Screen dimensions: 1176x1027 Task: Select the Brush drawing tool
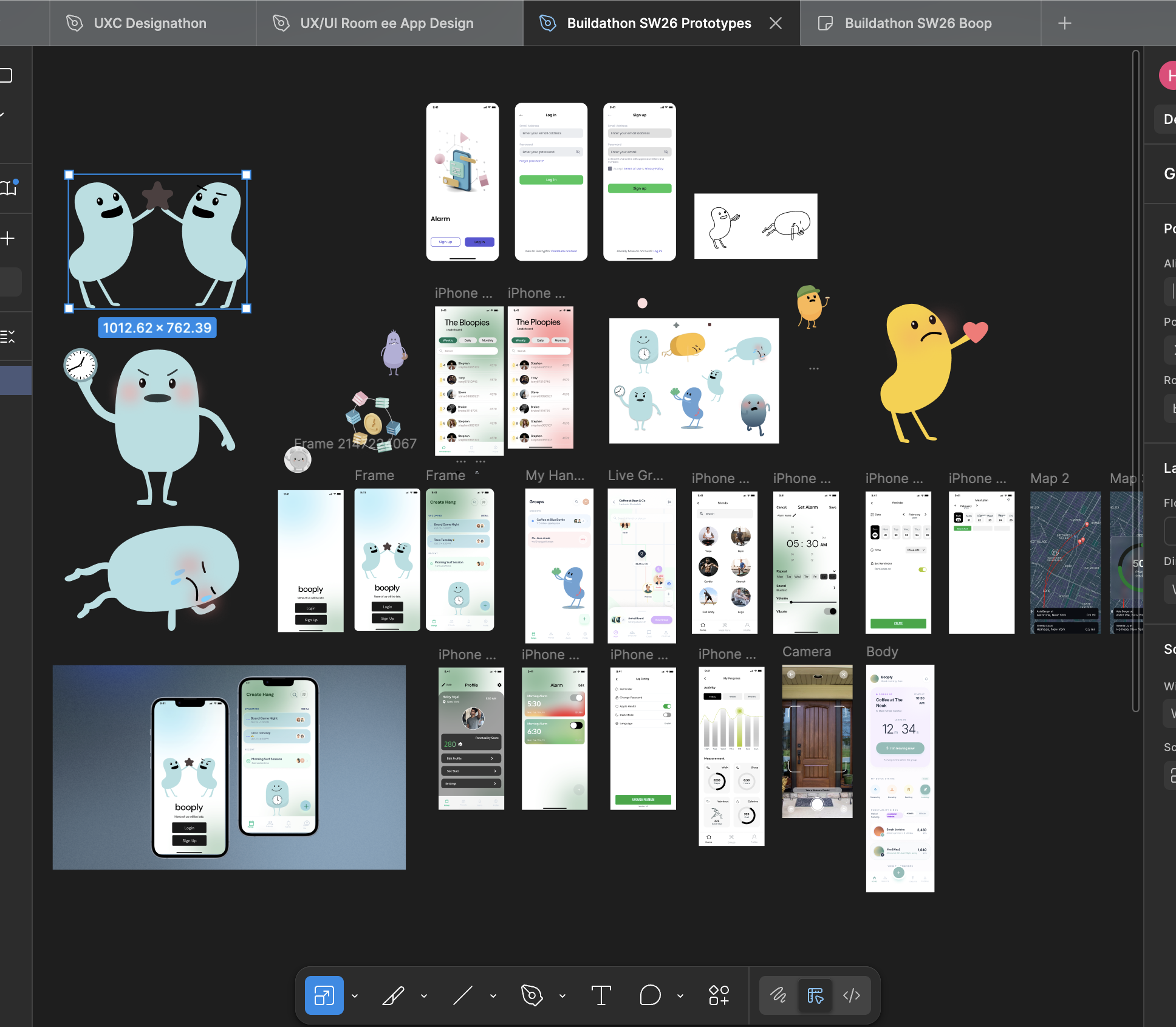coord(393,995)
